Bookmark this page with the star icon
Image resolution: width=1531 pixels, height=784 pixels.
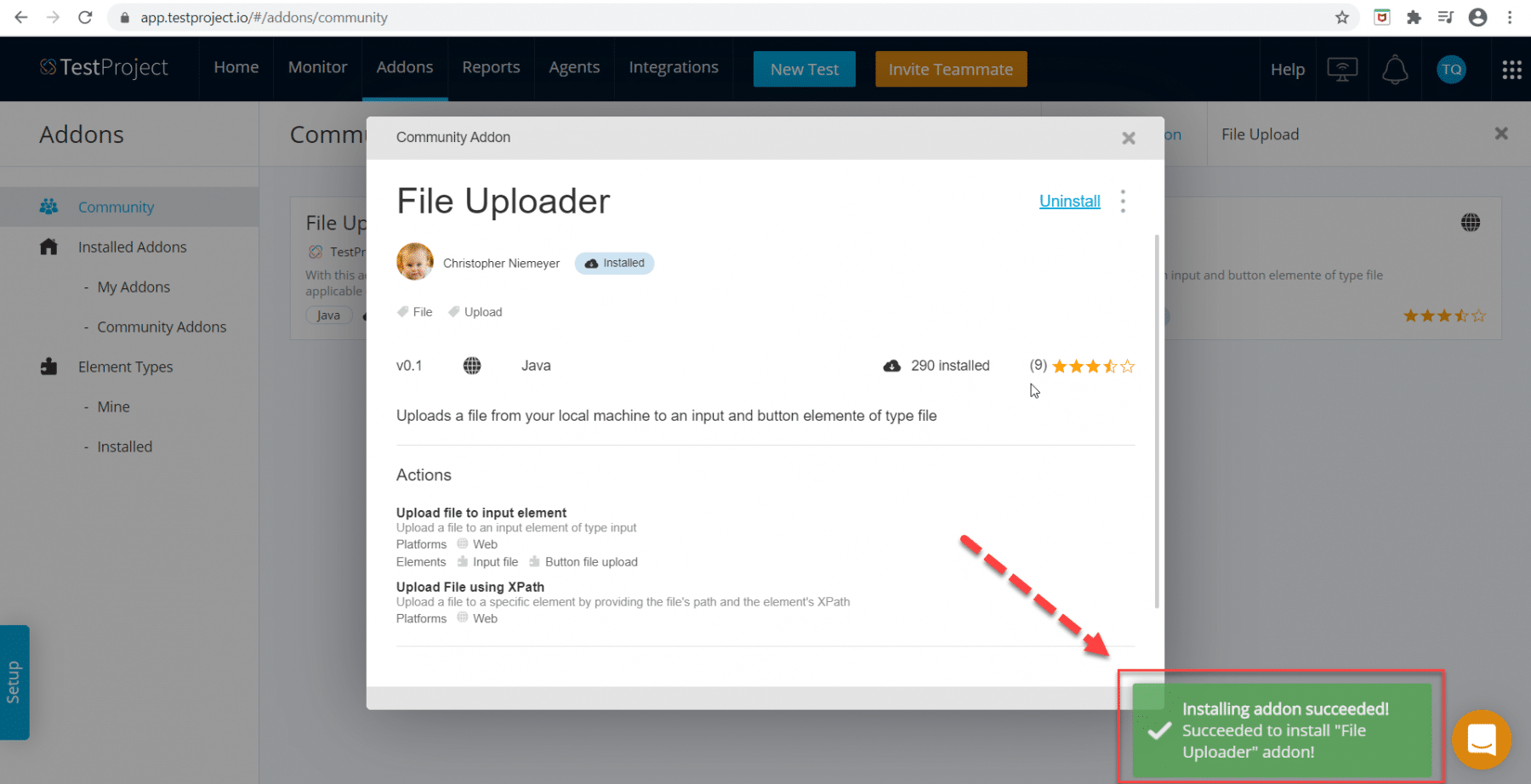1342,17
